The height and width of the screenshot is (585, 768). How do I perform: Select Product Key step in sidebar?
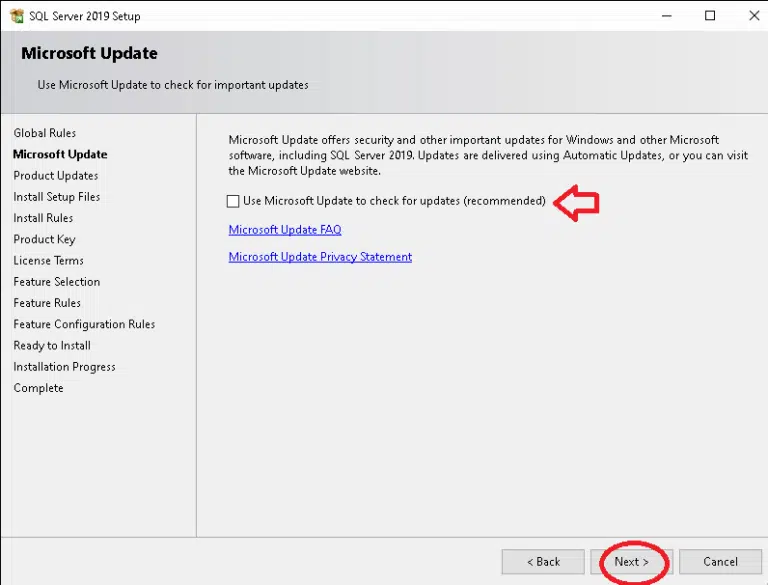point(45,239)
